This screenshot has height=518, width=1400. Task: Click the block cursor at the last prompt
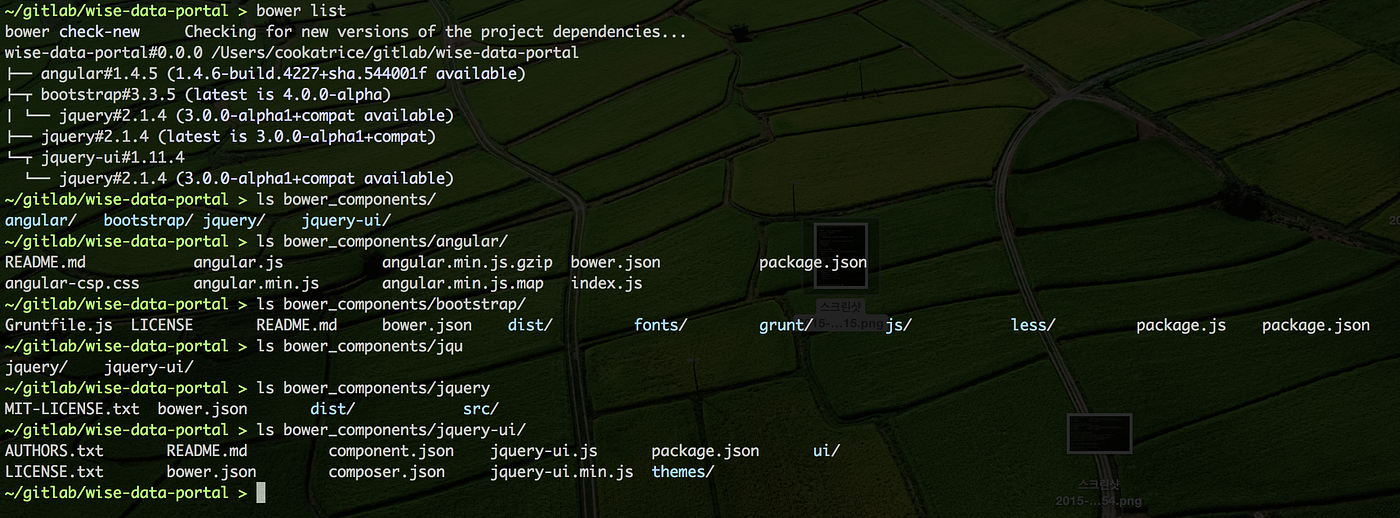point(261,493)
